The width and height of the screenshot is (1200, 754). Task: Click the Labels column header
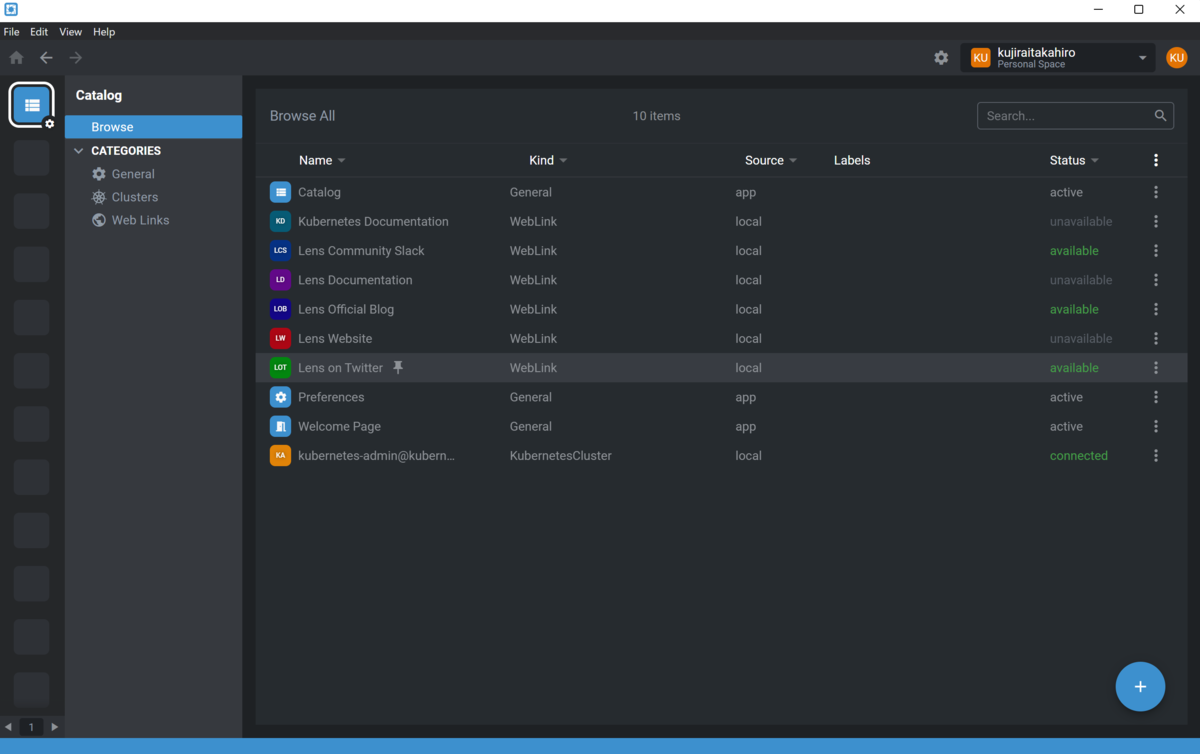point(852,160)
